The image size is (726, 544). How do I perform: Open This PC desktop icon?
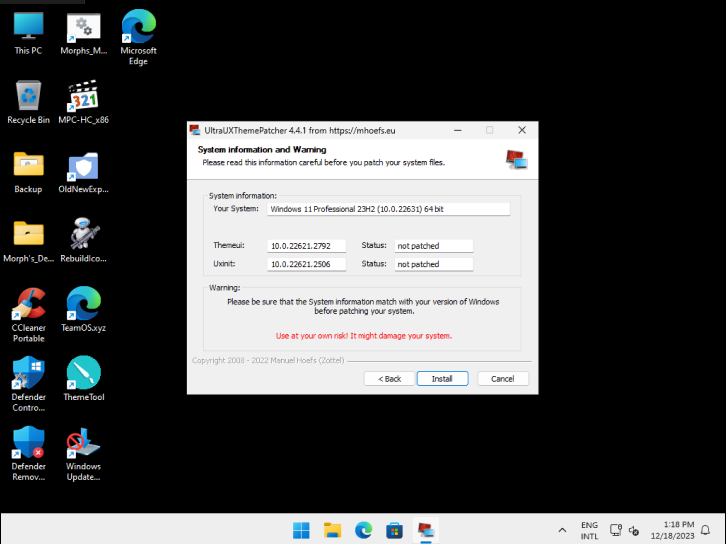(28, 33)
